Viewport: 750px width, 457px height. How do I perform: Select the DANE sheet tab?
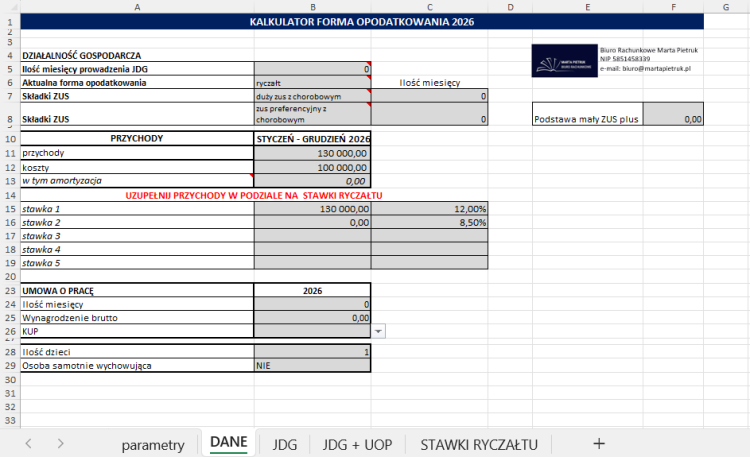[x=229, y=443]
